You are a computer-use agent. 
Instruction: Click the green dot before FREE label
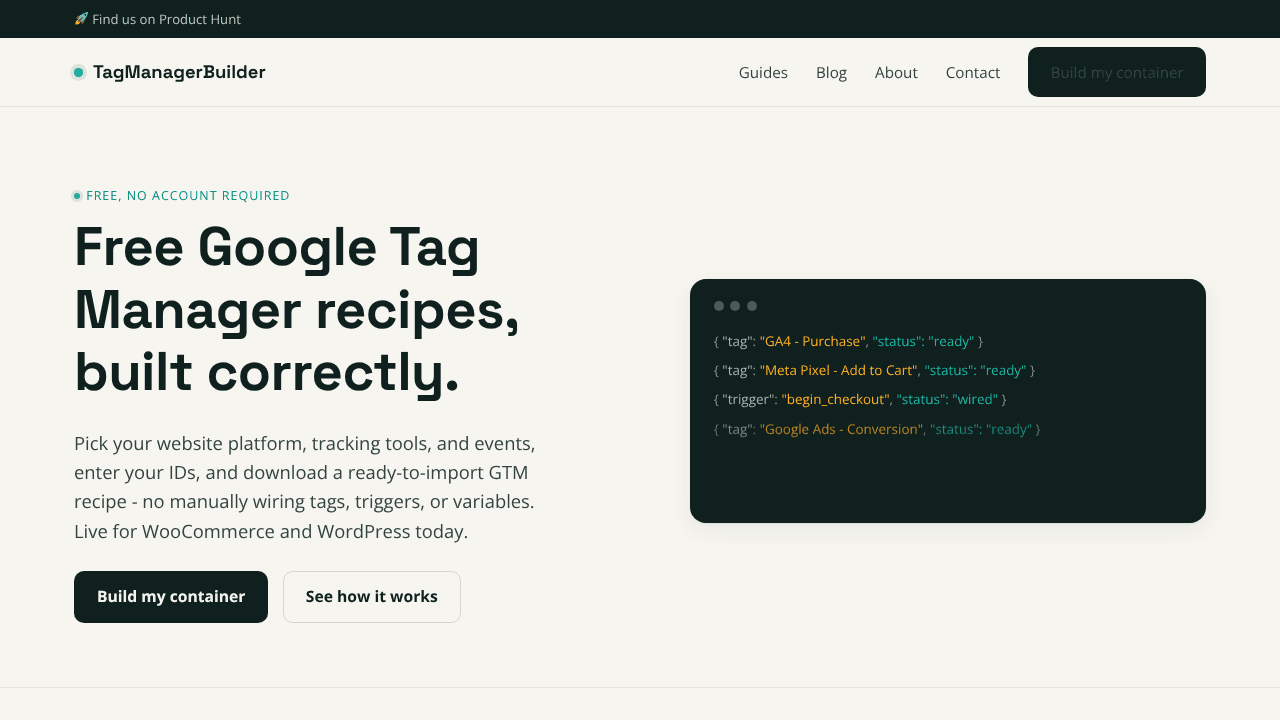pyautogui.click(x=77, y=196)
